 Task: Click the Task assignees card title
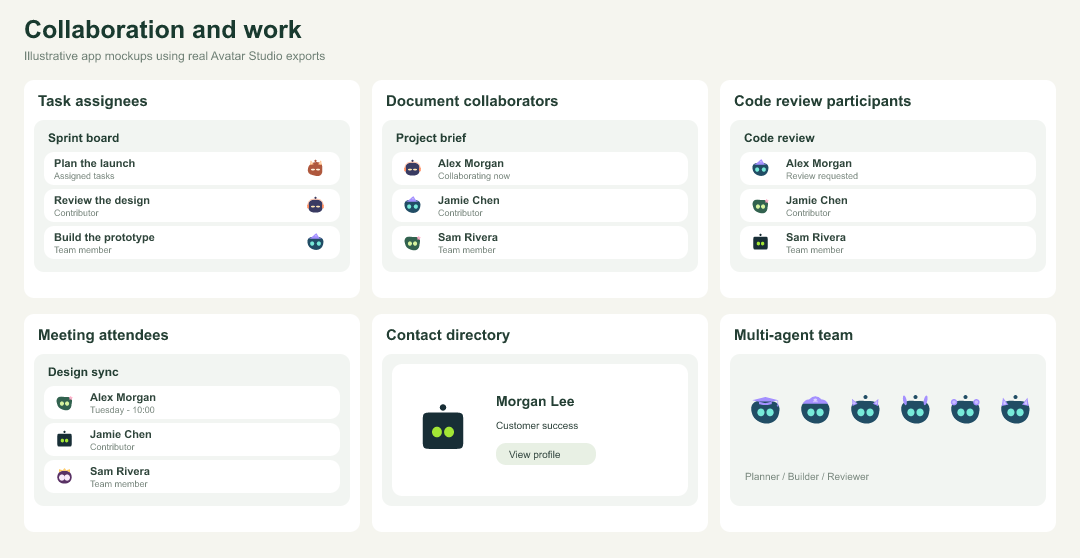point(93,101)
